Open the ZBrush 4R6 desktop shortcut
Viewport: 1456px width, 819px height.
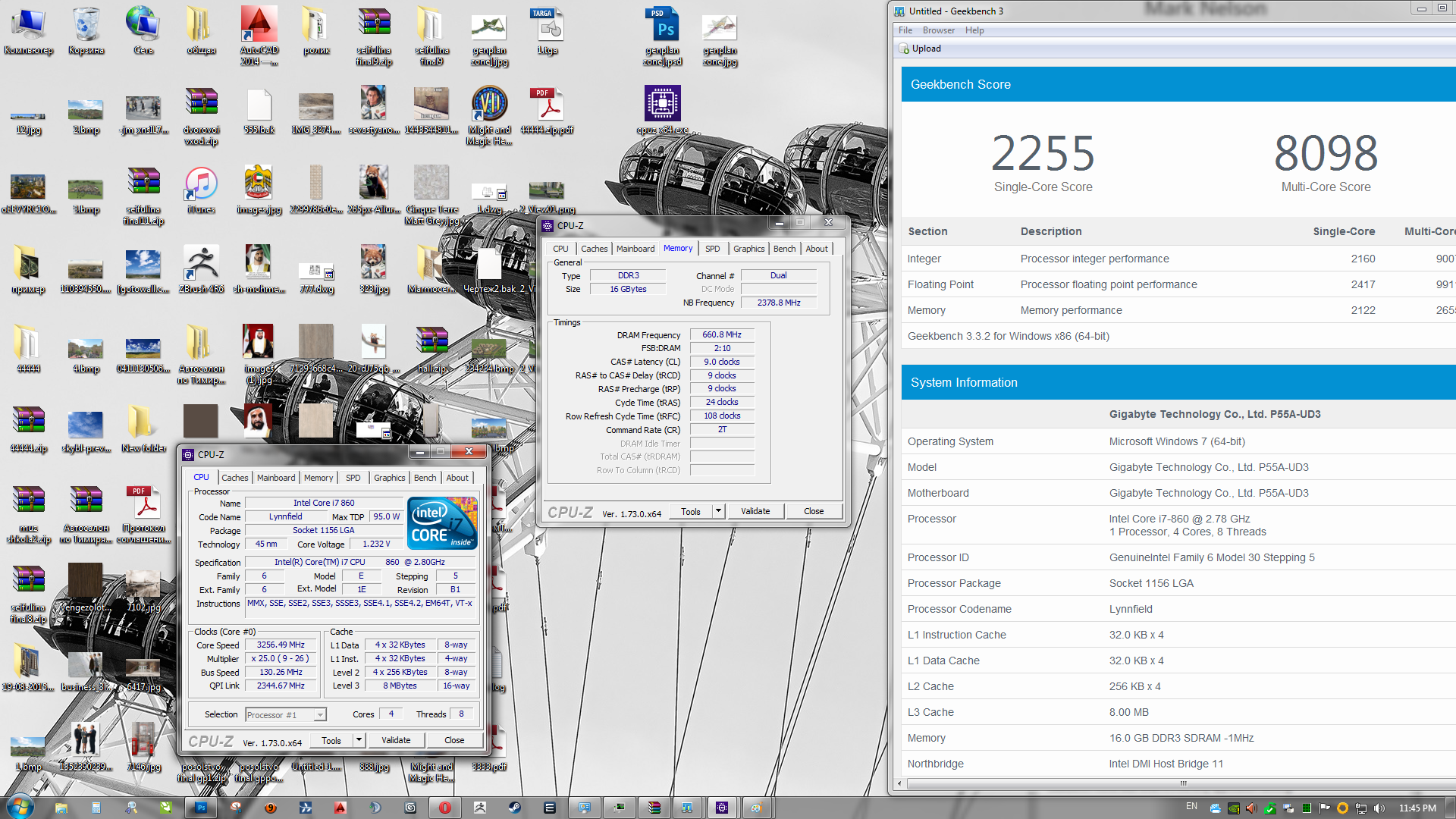click(201, 270)
